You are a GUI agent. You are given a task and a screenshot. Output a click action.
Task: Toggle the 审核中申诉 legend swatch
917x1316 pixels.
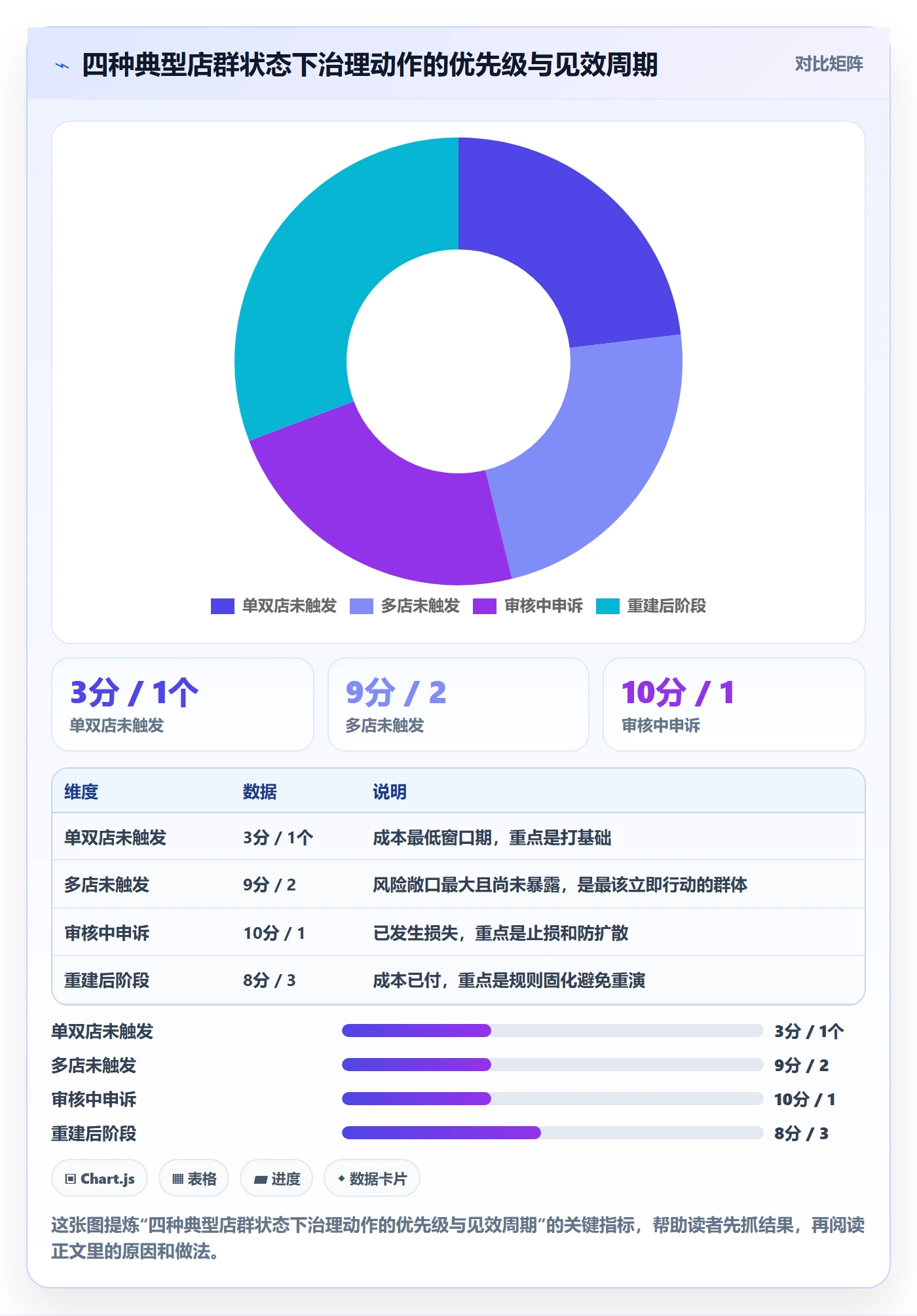click(484, 606)
